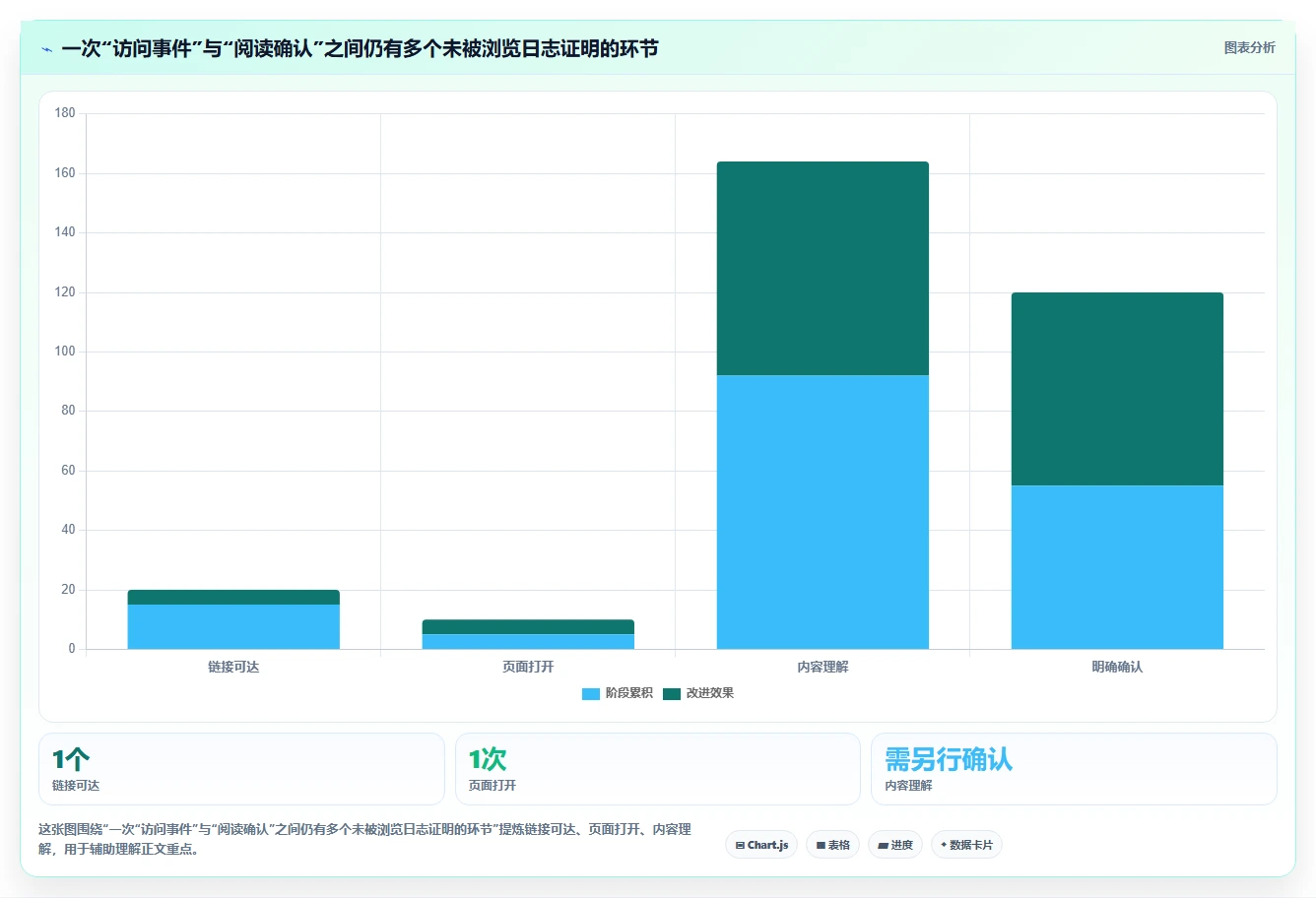Click the teal segment of the 链接可达 bar
This screenshot has height=898, width=1316.
pos(233,597)
